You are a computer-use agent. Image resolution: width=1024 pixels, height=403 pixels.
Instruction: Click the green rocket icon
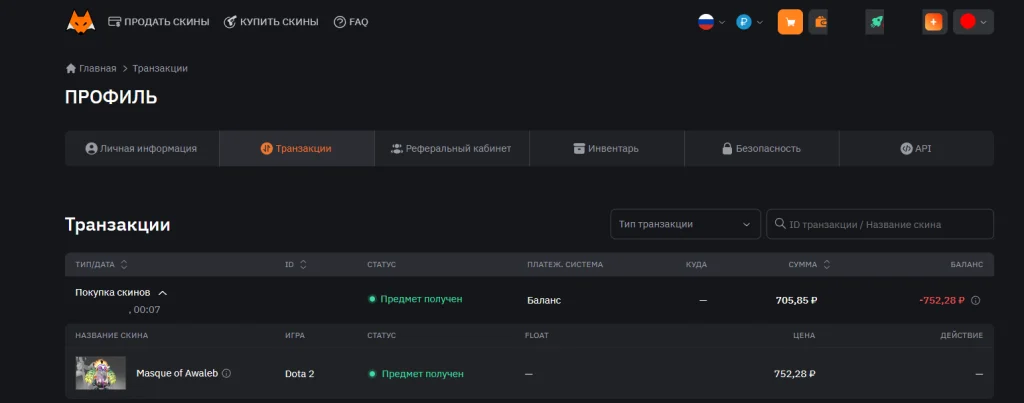876,22
